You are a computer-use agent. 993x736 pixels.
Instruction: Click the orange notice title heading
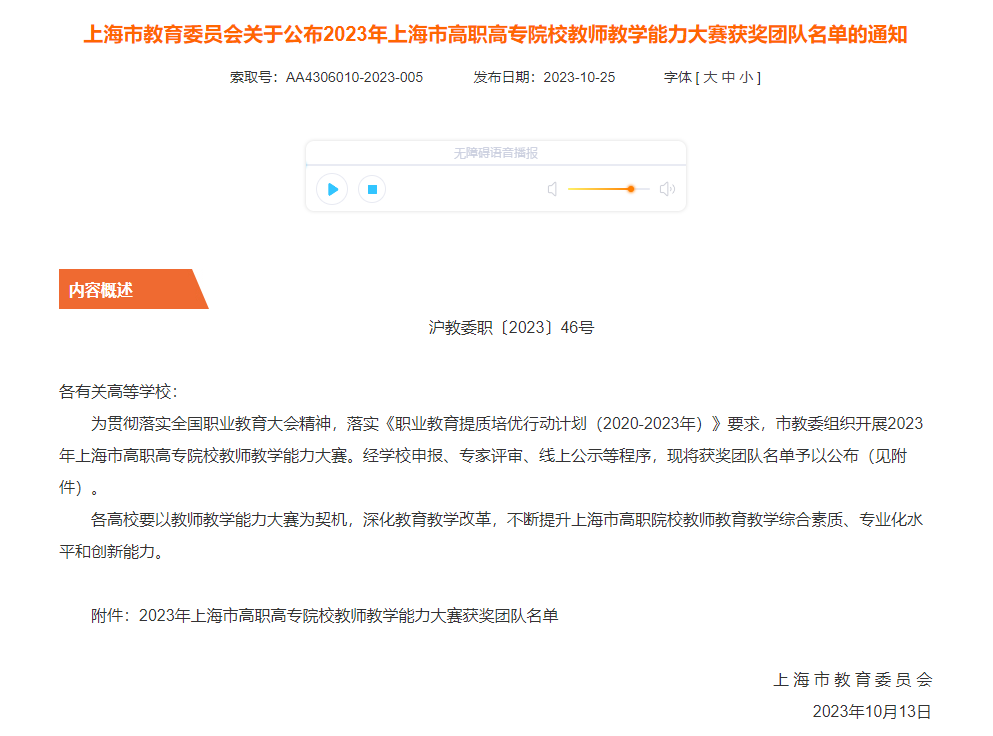coord(495,34)
